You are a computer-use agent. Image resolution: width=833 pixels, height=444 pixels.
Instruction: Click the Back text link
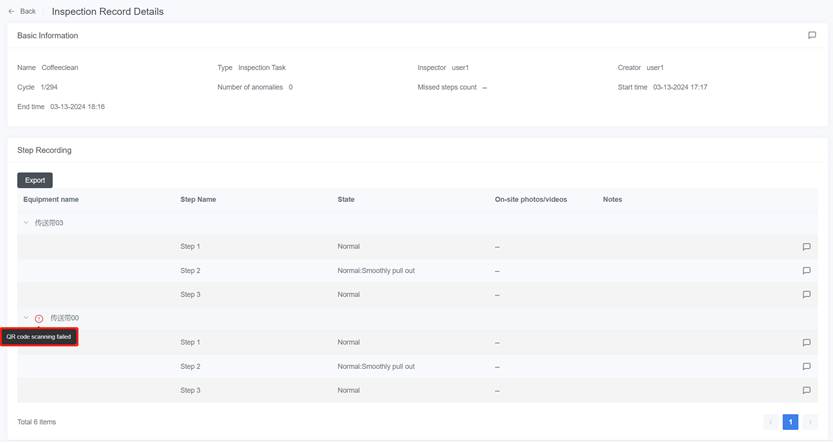click(x=28, y=11)
